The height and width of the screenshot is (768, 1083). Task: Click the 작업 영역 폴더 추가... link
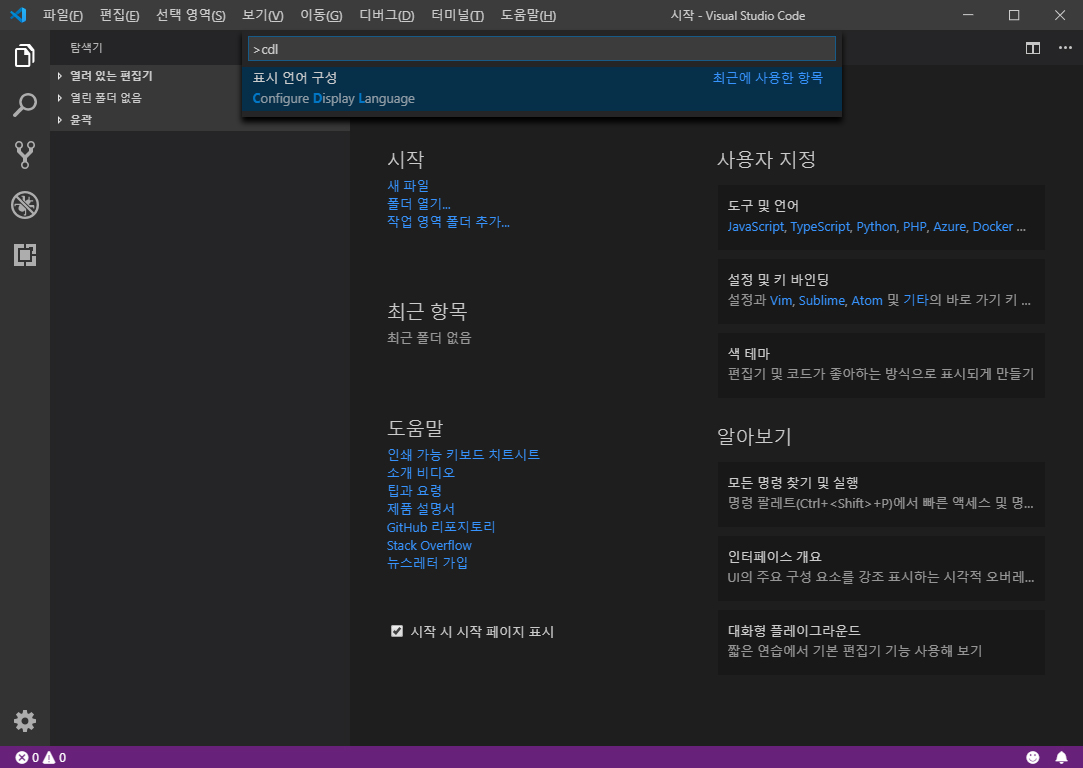tap(448, 222)
